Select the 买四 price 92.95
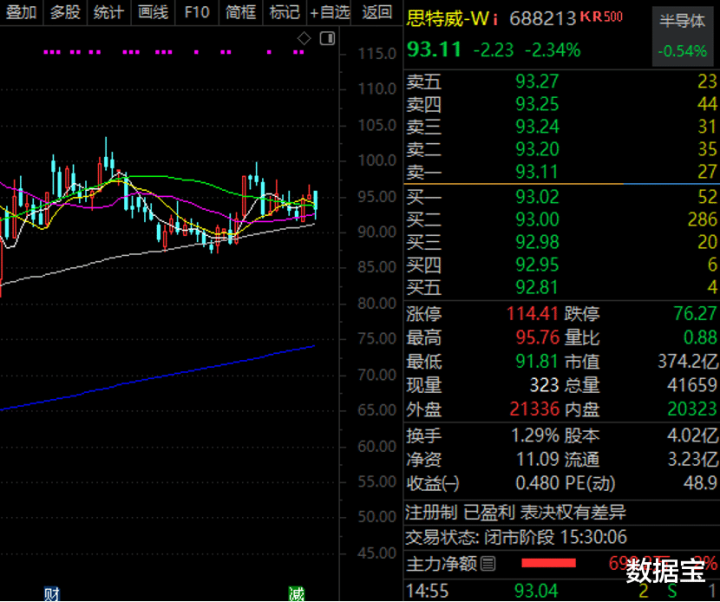The height and width of the screenshot is (602, 720). [537, 265]
